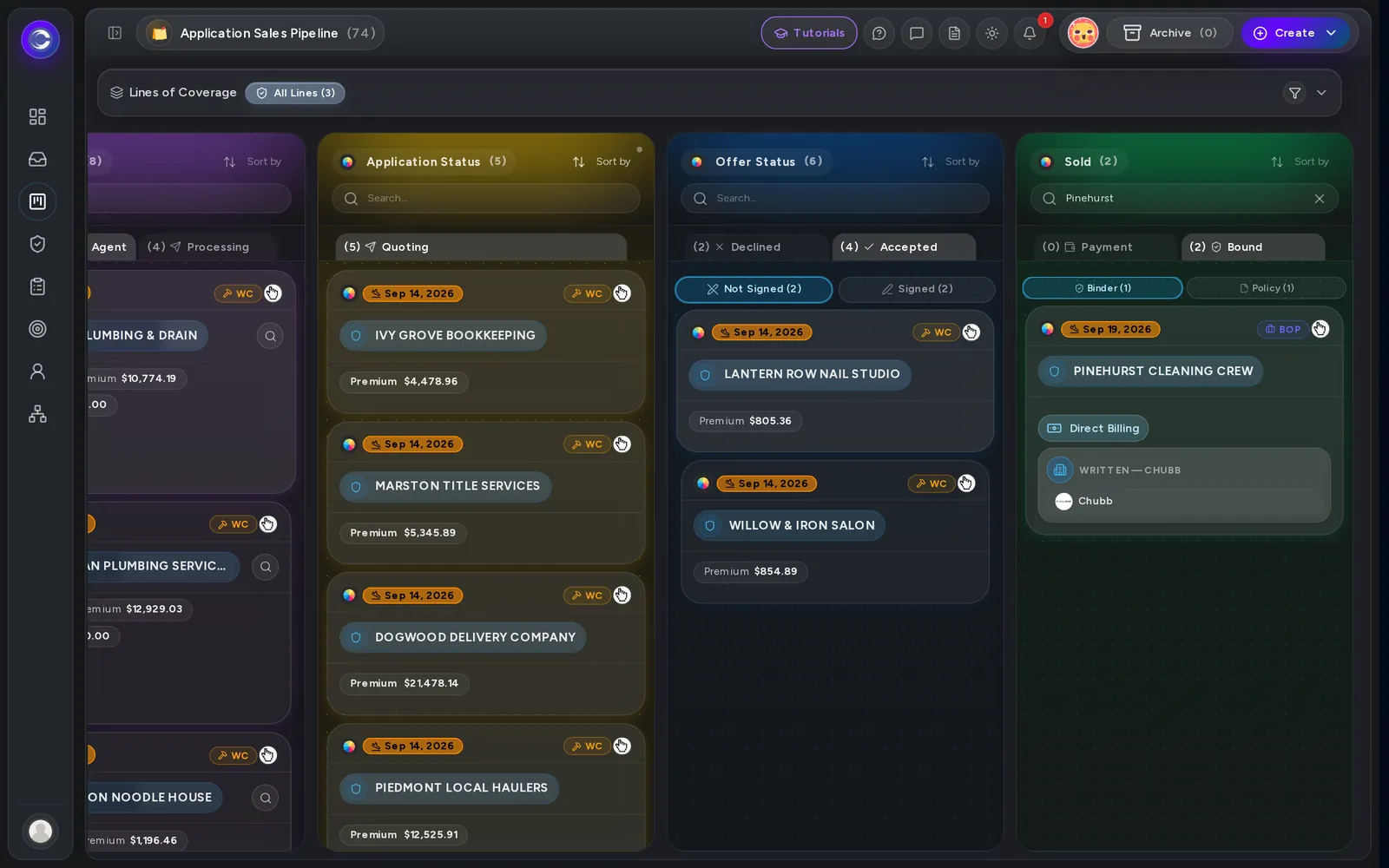Click the Offer Status search field
This screenshot has height=868, width=1389.
[835, 199]
